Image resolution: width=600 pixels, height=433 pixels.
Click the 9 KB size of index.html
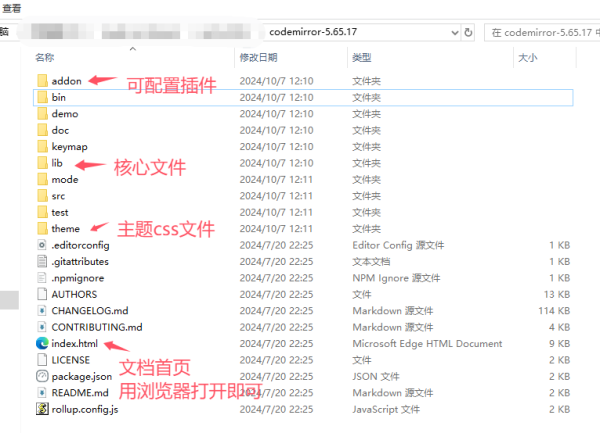(x=559, y=343)
